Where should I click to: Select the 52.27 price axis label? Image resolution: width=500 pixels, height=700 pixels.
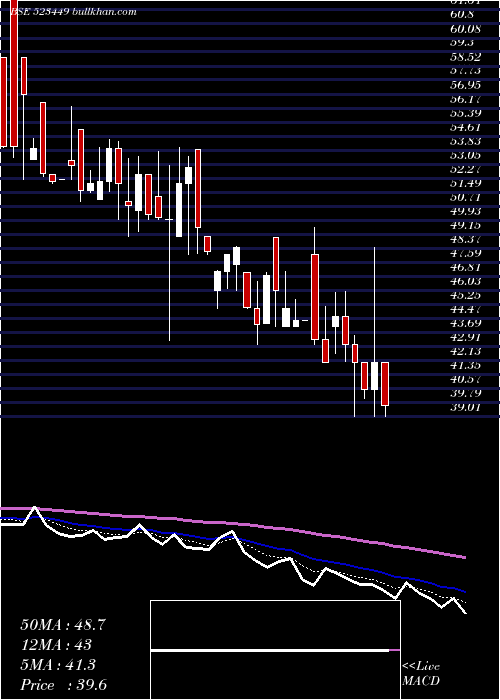[465, 169]
